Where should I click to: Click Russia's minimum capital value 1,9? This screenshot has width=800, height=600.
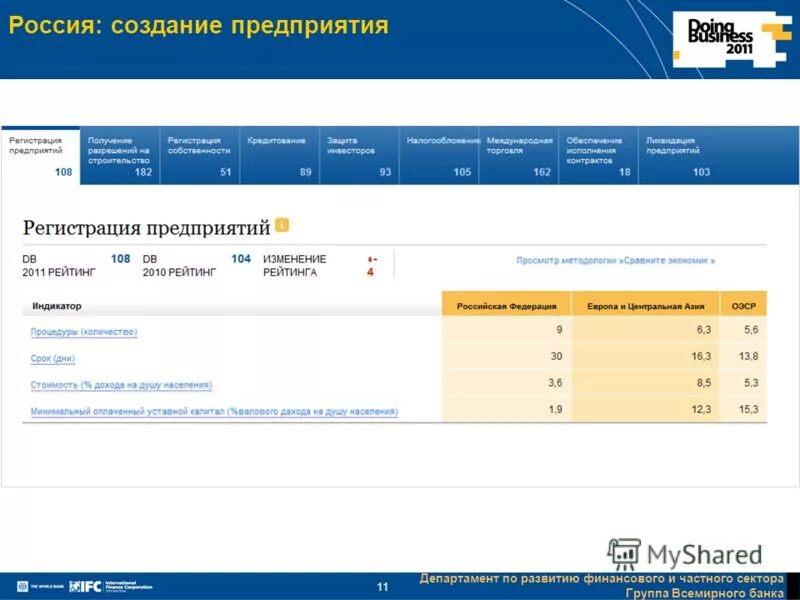point(555,409)
